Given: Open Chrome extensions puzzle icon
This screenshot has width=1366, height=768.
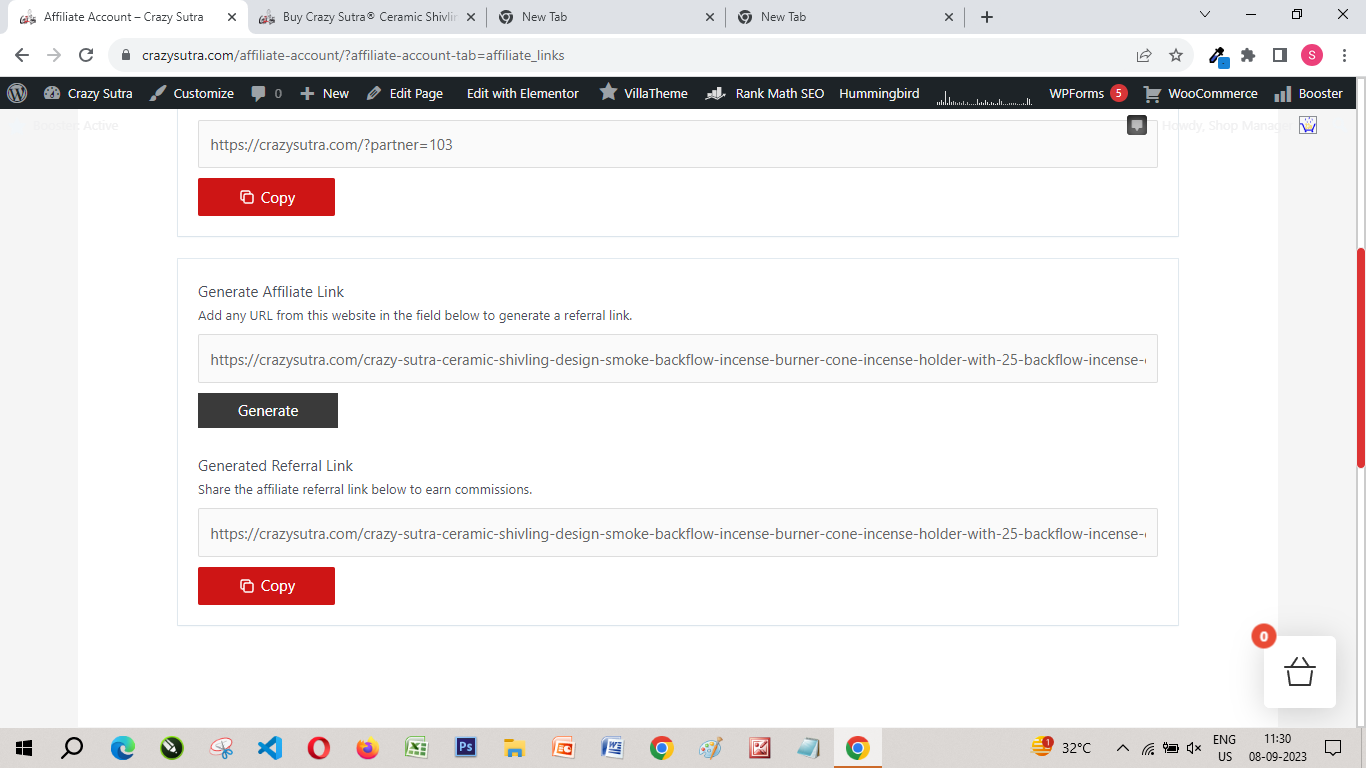Looking at the screenshot, I should pos(1248,55).
